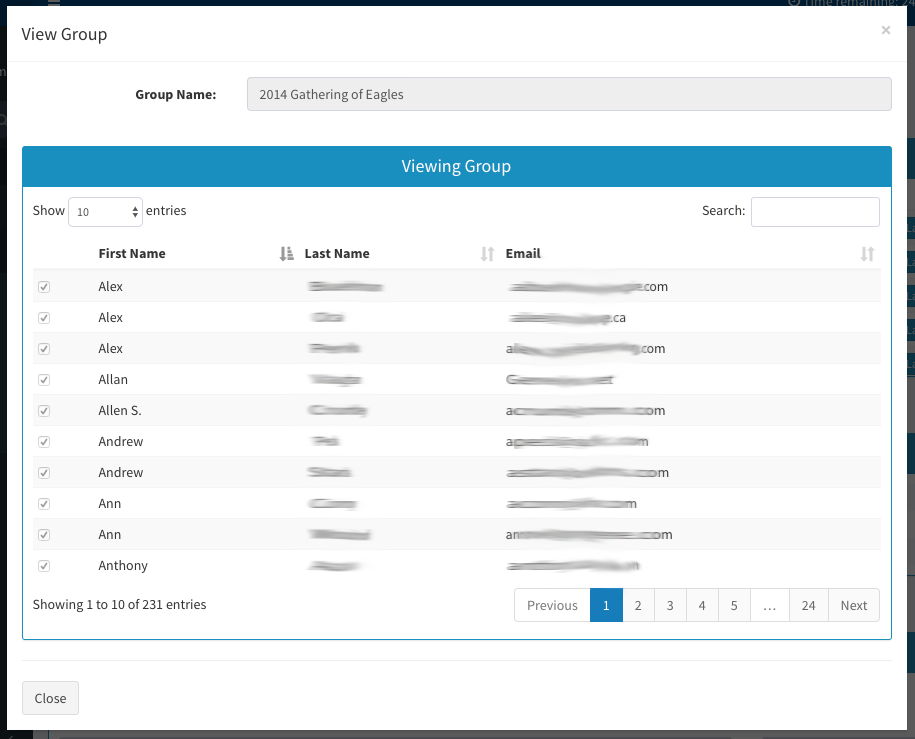This screenshot has height=739, width=915.
Task: Go to page 2 of results
Action: tap(638, 605)
